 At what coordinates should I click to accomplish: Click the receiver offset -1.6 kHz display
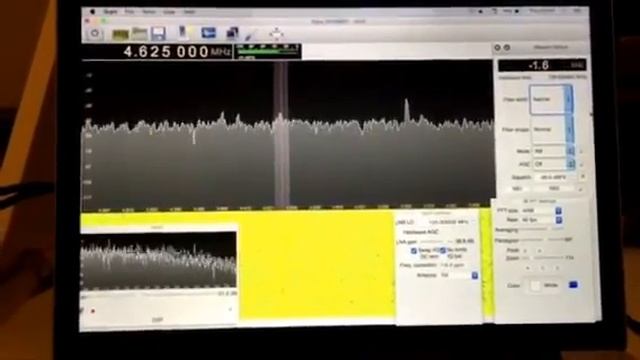542,65
